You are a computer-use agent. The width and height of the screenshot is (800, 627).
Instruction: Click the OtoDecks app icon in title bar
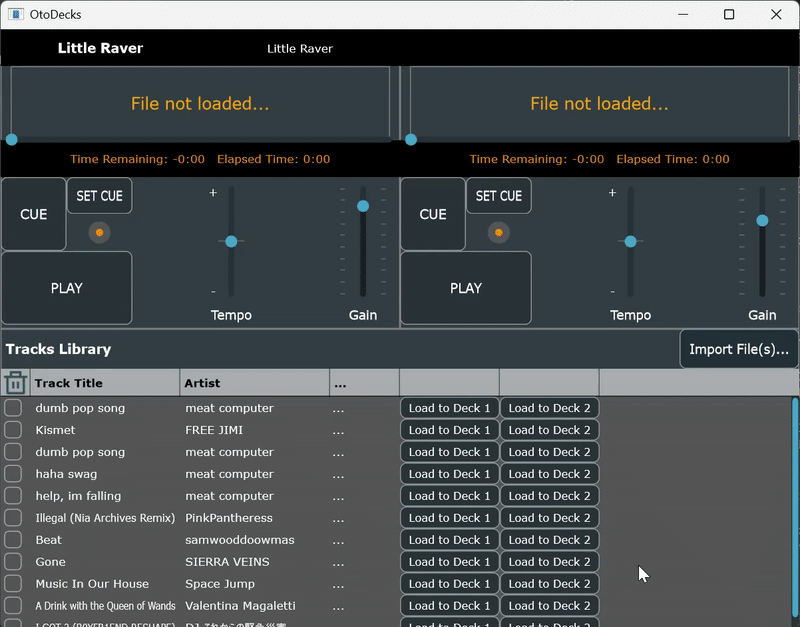pyautogui.click(x=16, y=14)
